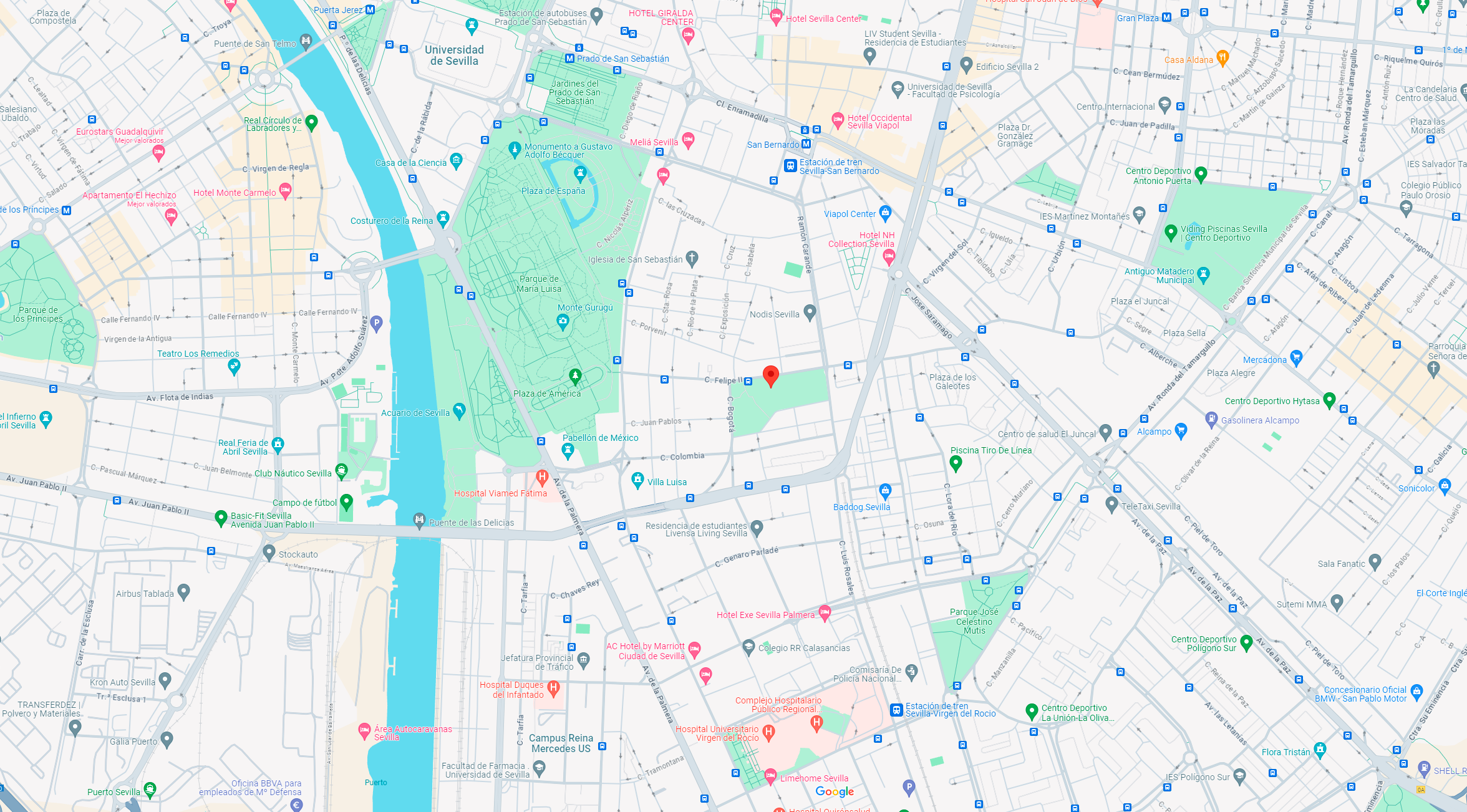Image resolution: width=1467 pixels, height=812 pixels.
Task: Click the Google logo
Action: click(x=835, y=791)
